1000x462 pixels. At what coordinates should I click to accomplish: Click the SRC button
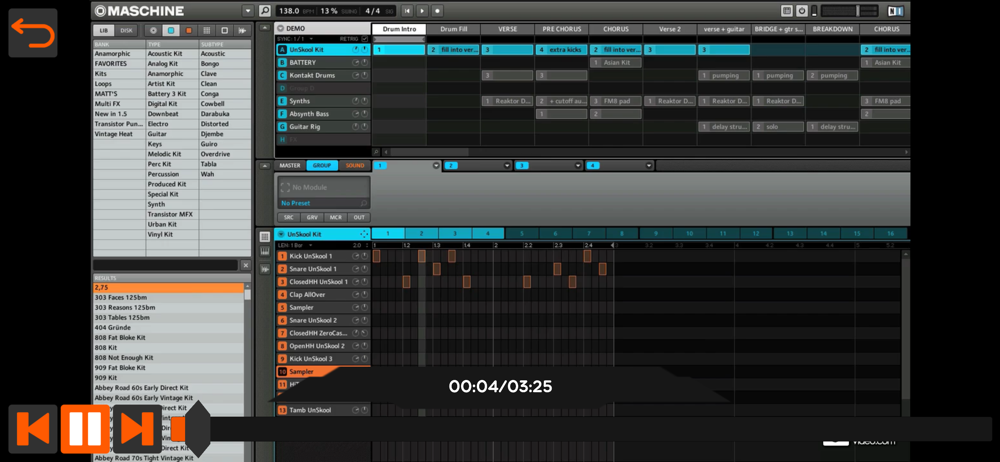click(288, 217)
